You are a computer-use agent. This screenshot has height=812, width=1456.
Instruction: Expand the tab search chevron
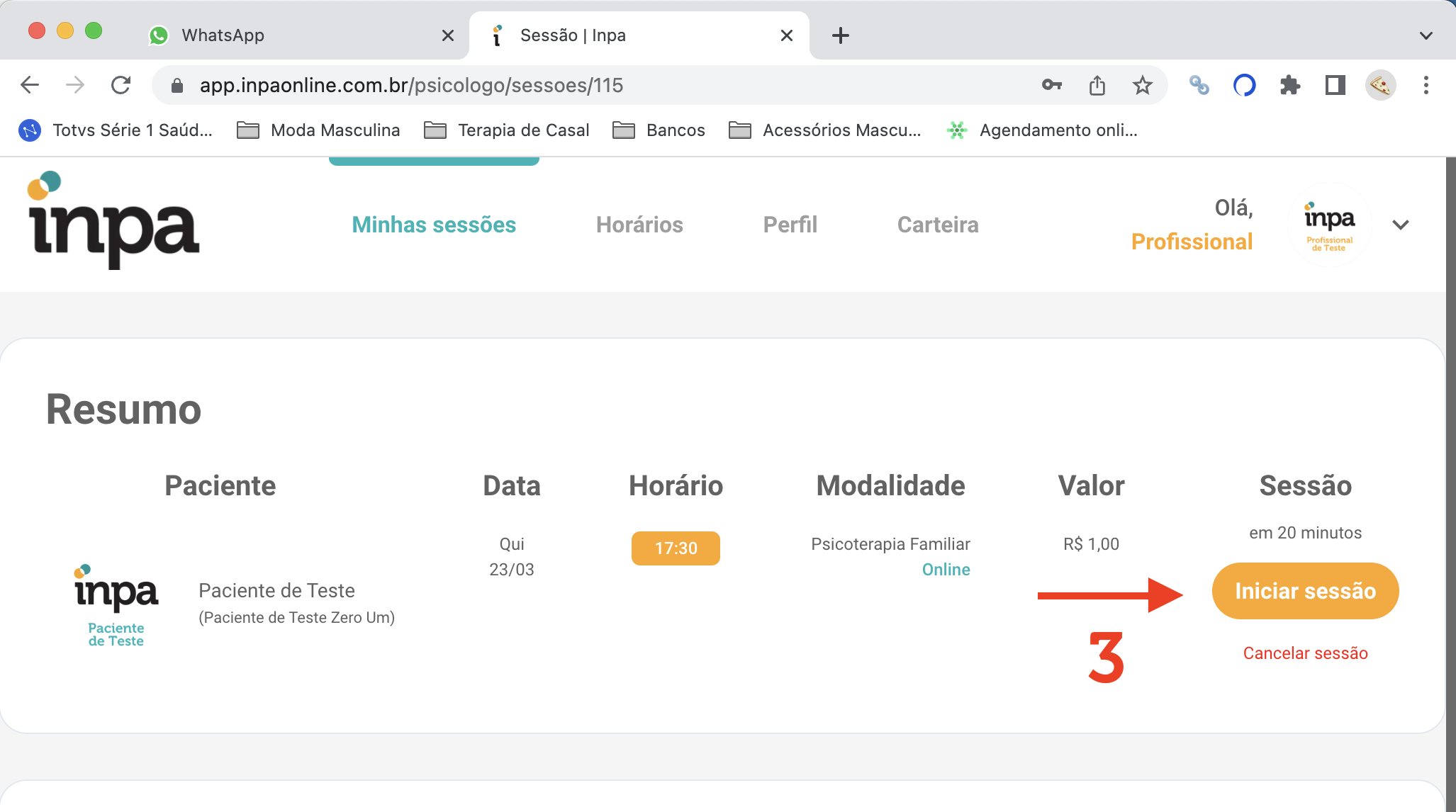click(x=1426, y=35)
